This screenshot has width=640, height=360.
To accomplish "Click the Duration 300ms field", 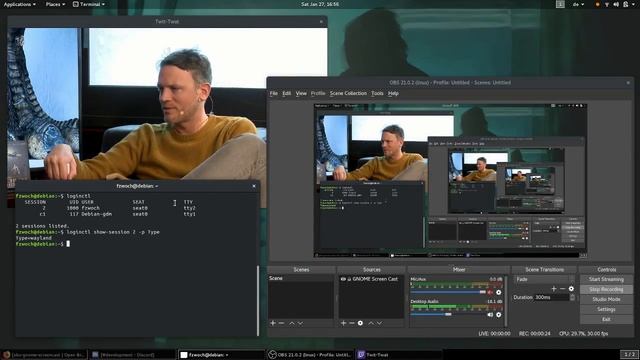I will [551, 298].
